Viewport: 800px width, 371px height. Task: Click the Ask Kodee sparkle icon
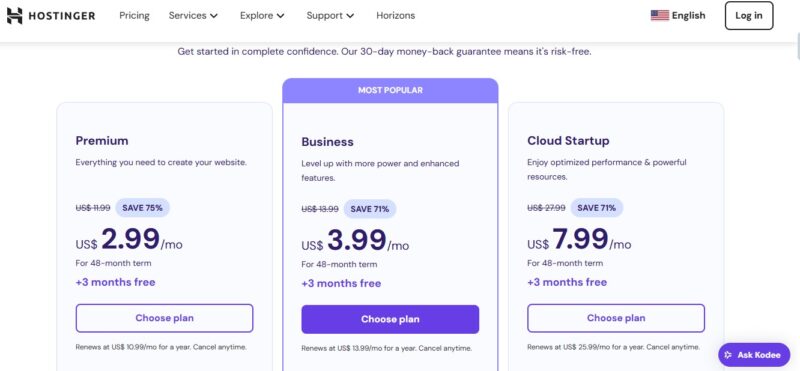[x=728, y=355]
